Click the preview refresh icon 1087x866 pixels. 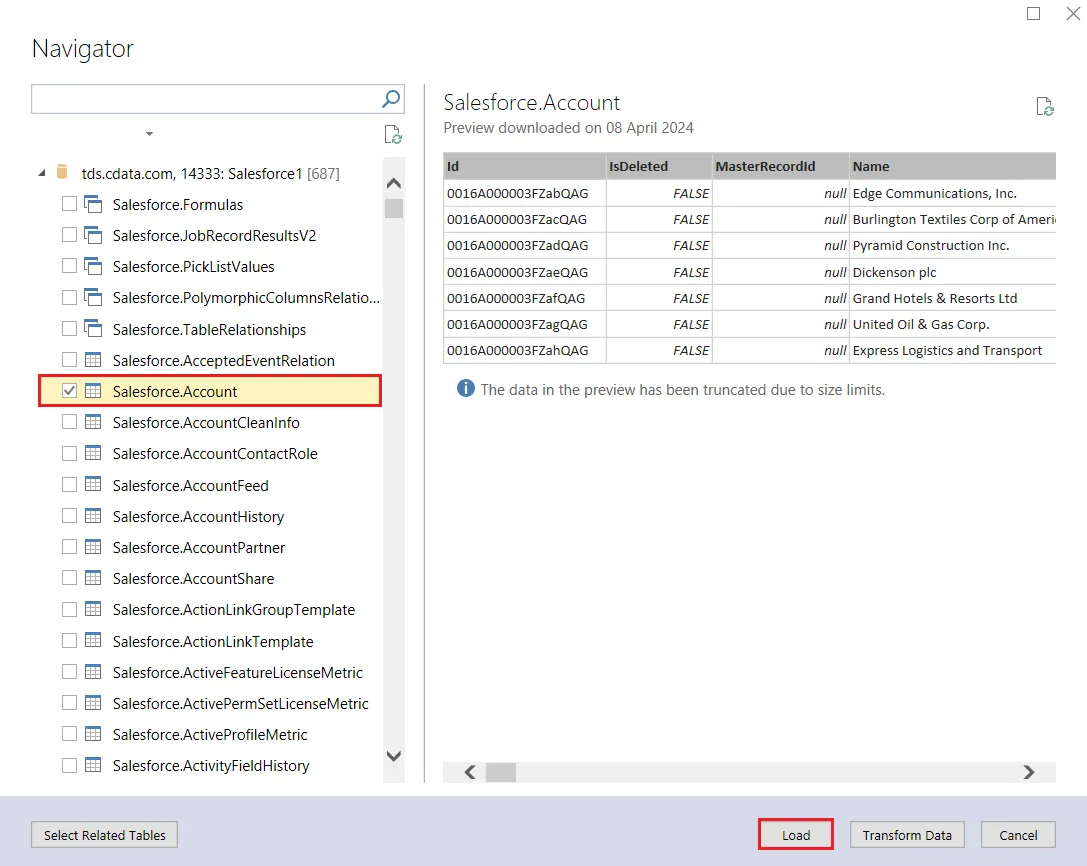(x=1045, y=107)
